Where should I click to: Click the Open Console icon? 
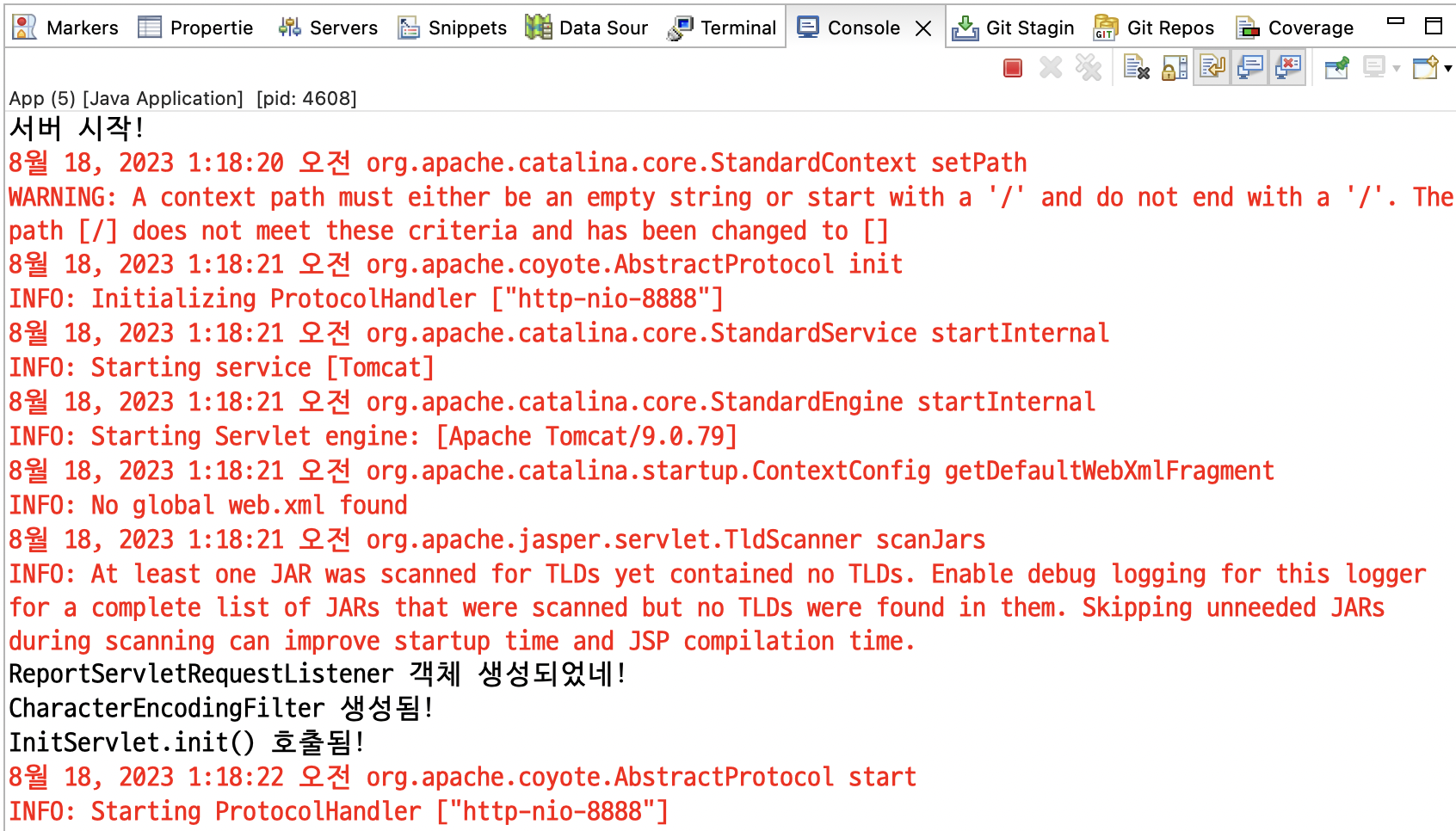(x=1426, y=68)
